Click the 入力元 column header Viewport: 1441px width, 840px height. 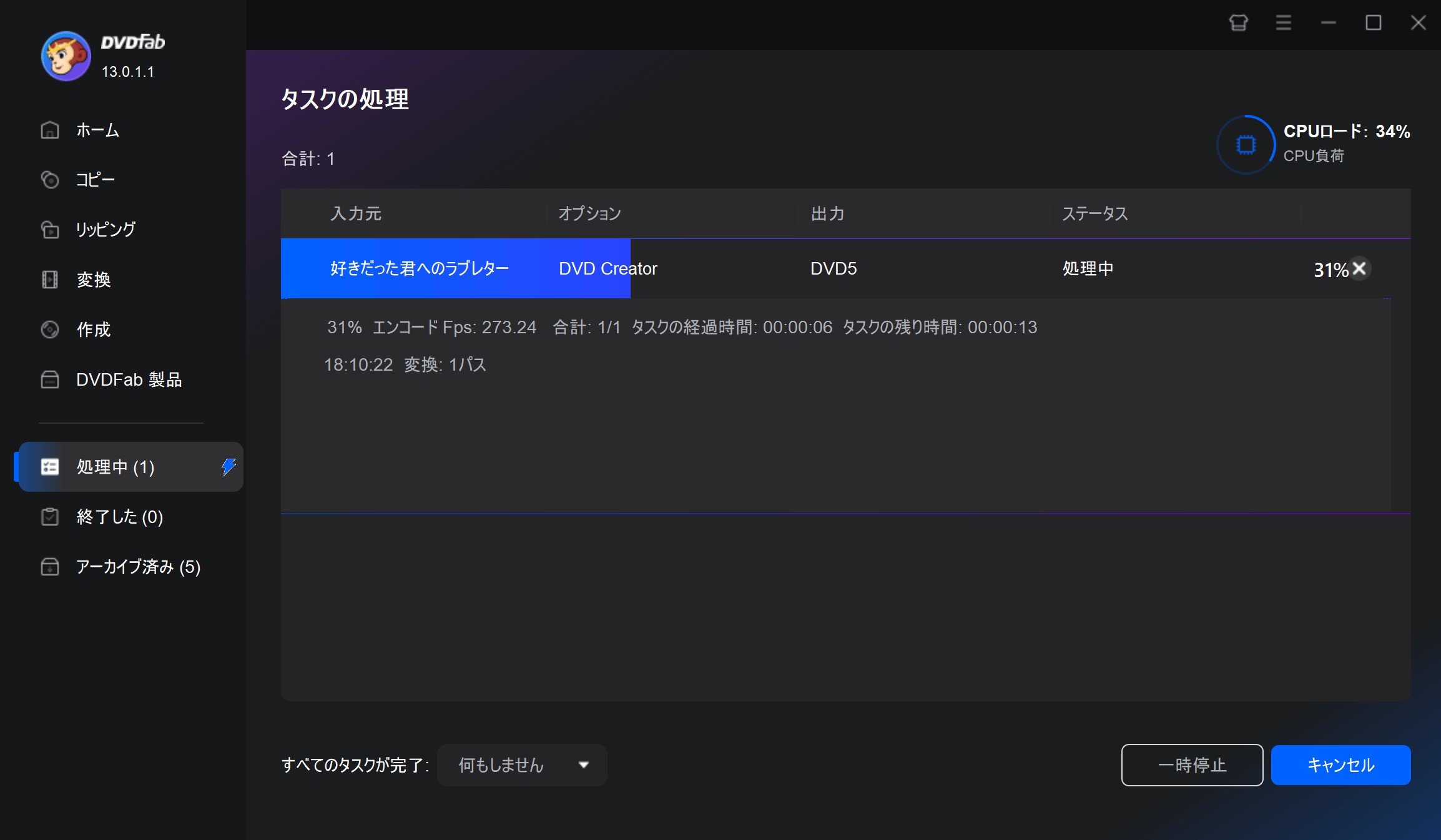(x=356, y=213)
